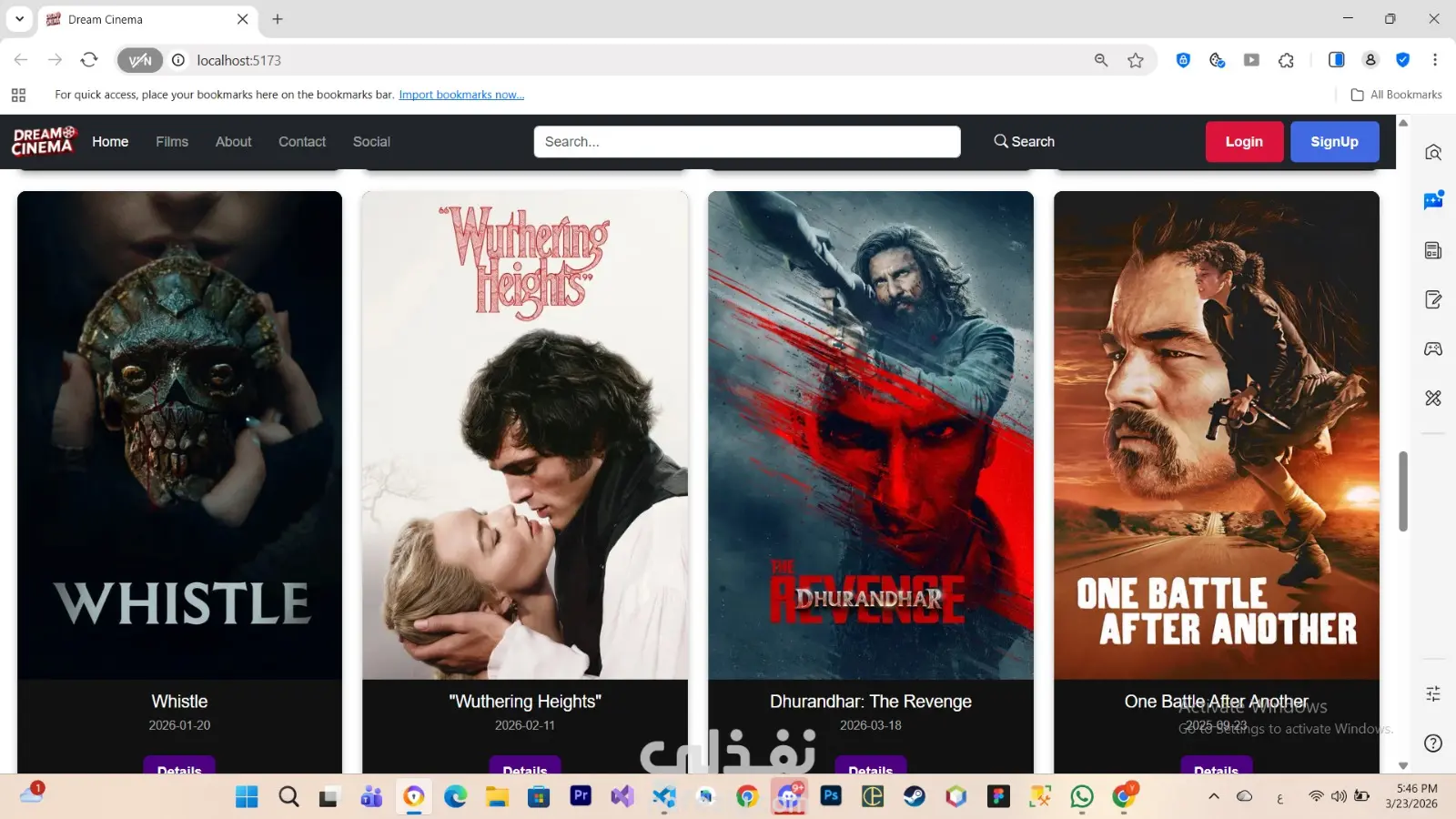This screenshot has width=1456, height=819.
Task: Open File Explorer from taskbar
Action: (497, 797)
